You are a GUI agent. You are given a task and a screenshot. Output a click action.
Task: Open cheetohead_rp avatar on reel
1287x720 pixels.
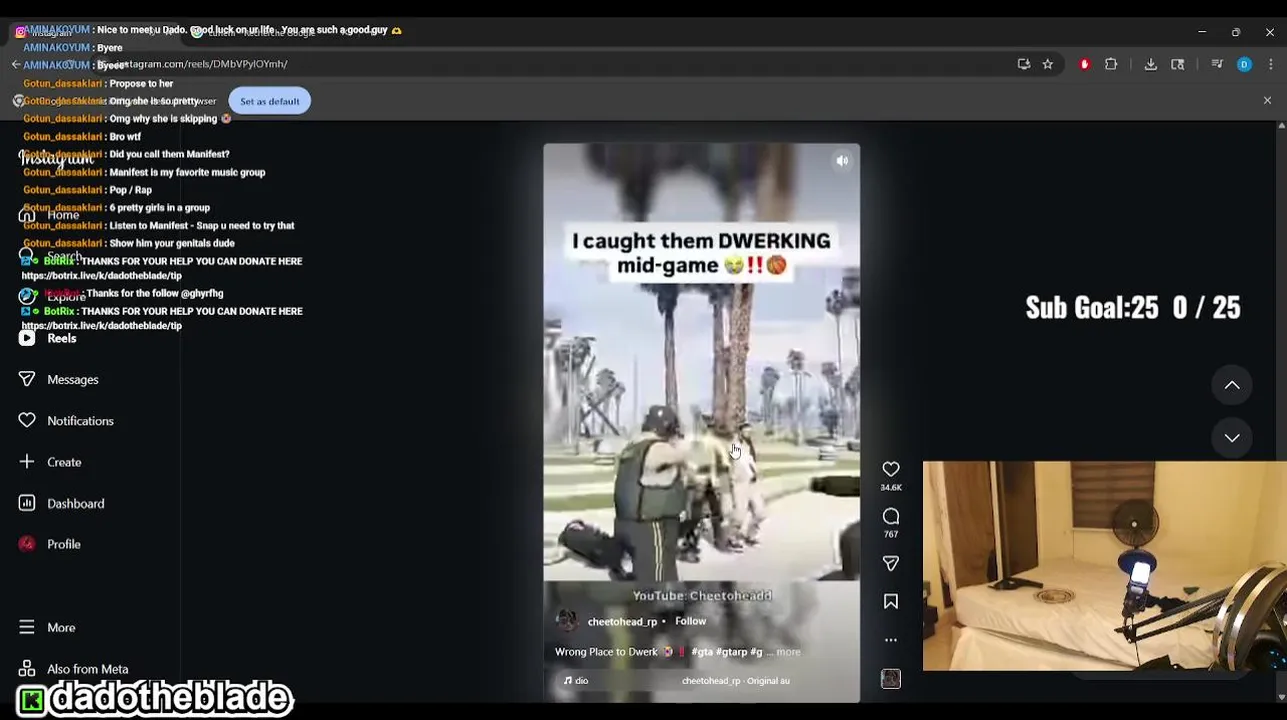[x=567, y=621]
